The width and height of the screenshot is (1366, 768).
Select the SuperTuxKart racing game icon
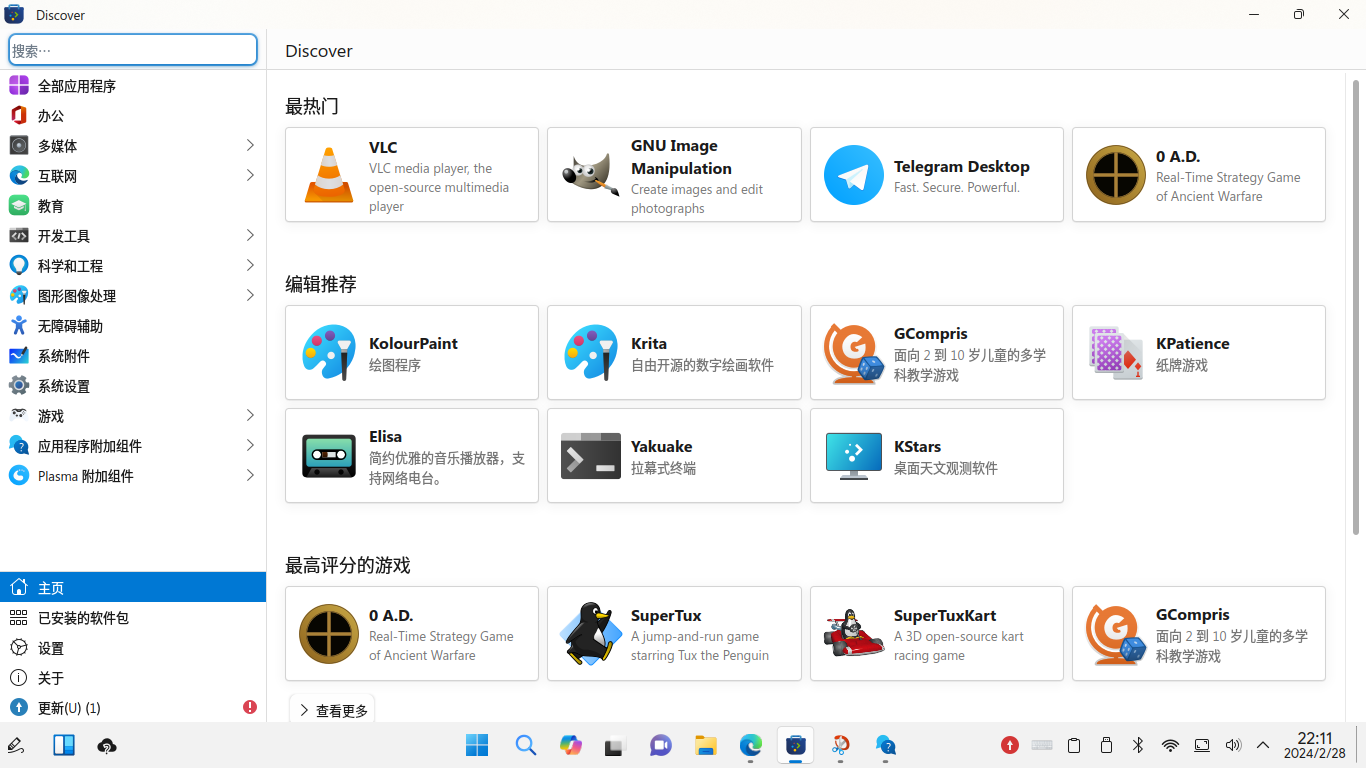pyautogui.click(x=853, y=634)
